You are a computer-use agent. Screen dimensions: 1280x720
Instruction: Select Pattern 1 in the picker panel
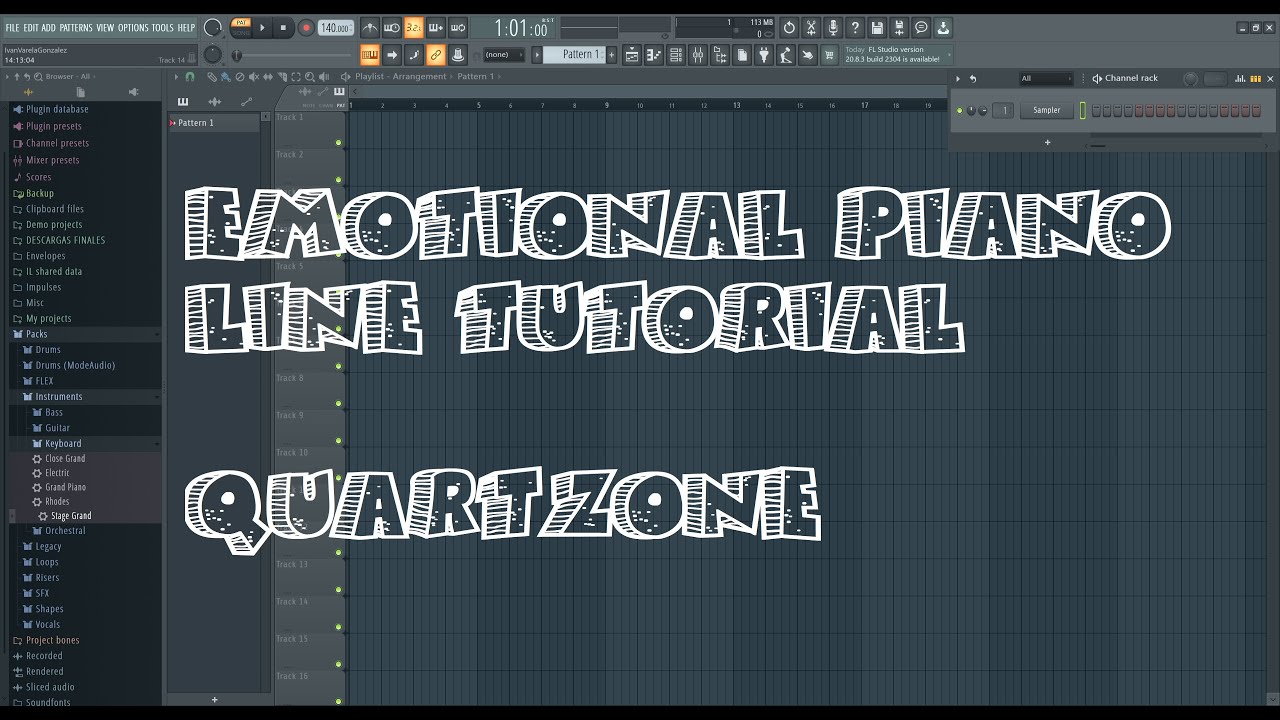coord(214,123)
